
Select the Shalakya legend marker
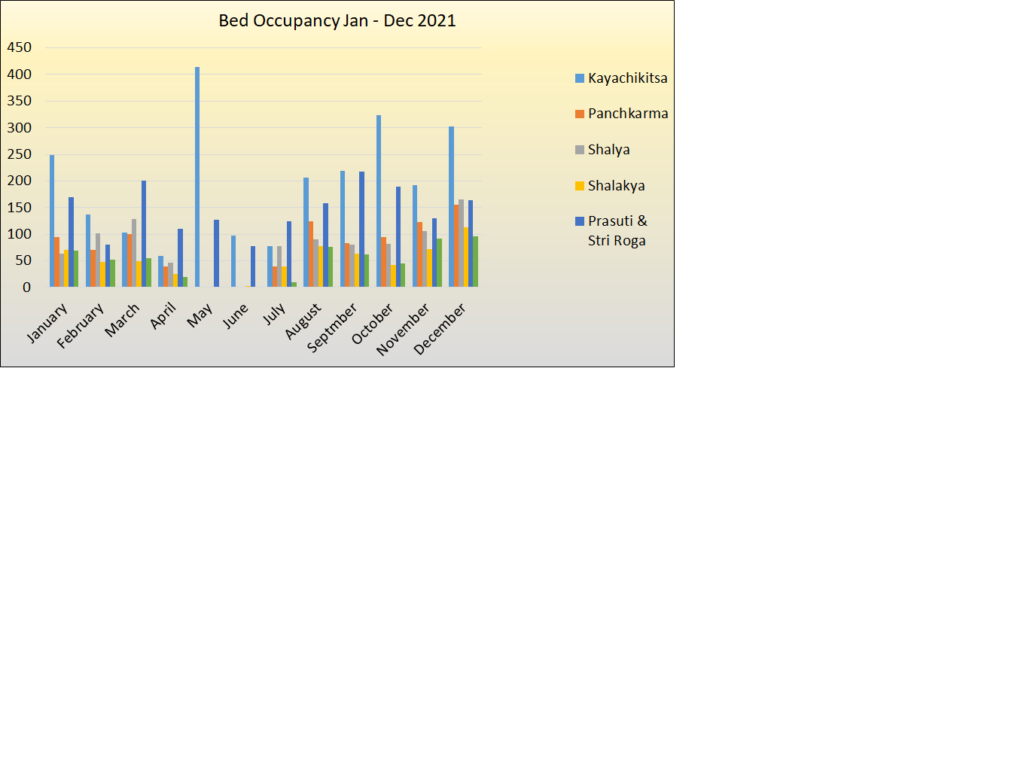(x=582, y=185)
